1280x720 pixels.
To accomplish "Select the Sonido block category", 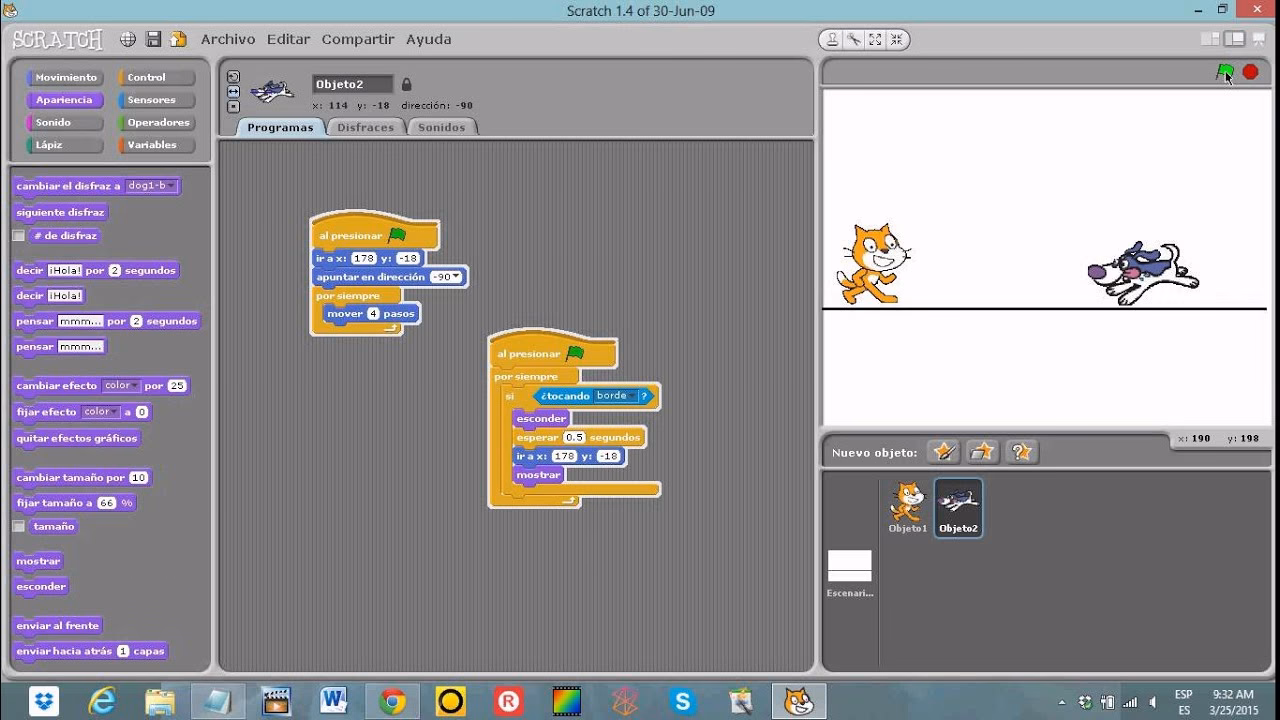I will 65,122.
